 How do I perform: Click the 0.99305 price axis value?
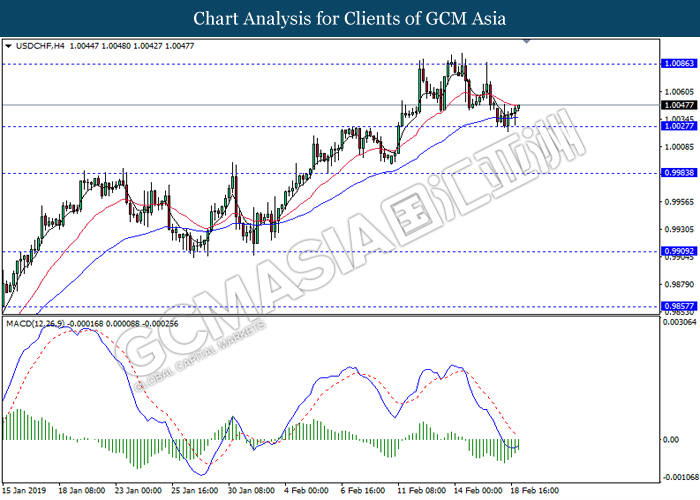tap(679, 229)
